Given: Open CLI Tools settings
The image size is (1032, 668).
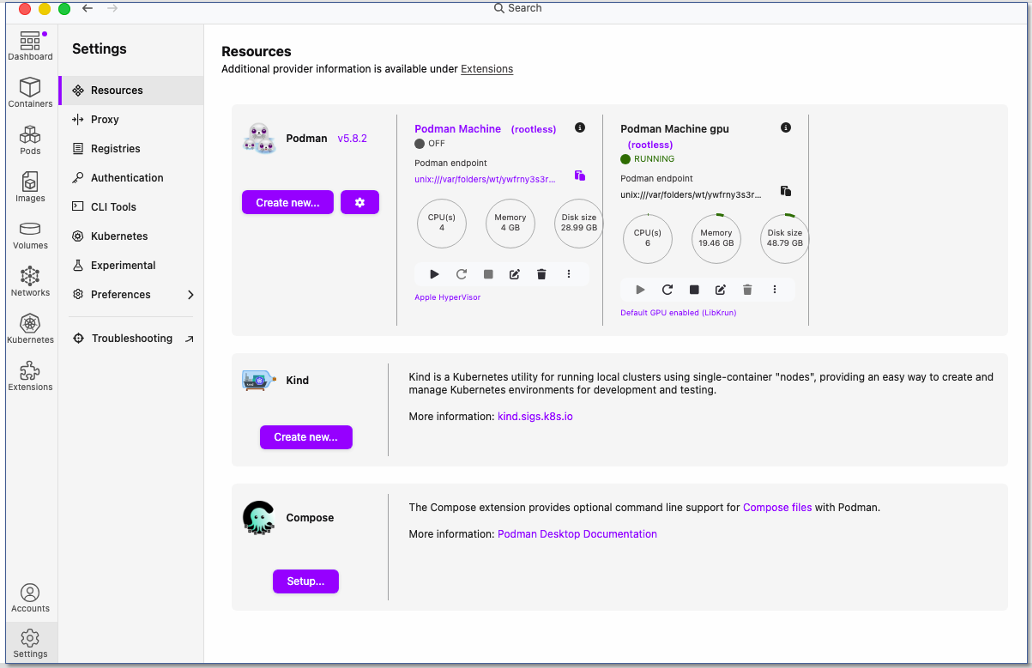Looking at the screenshot, I should pyautogui.click(x=131, y=207).
